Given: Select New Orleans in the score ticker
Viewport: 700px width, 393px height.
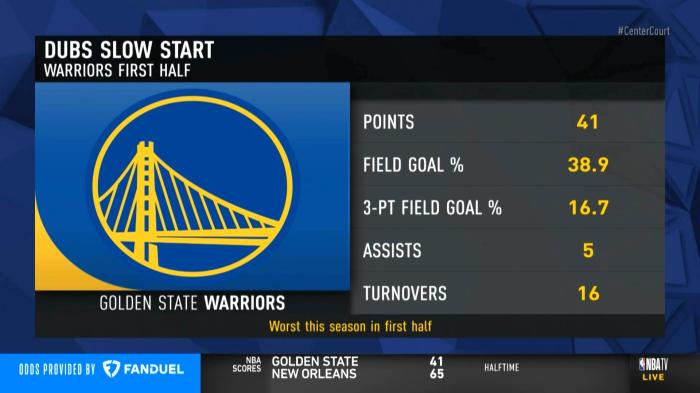Looking at the screenshot, I should [314, 374].
